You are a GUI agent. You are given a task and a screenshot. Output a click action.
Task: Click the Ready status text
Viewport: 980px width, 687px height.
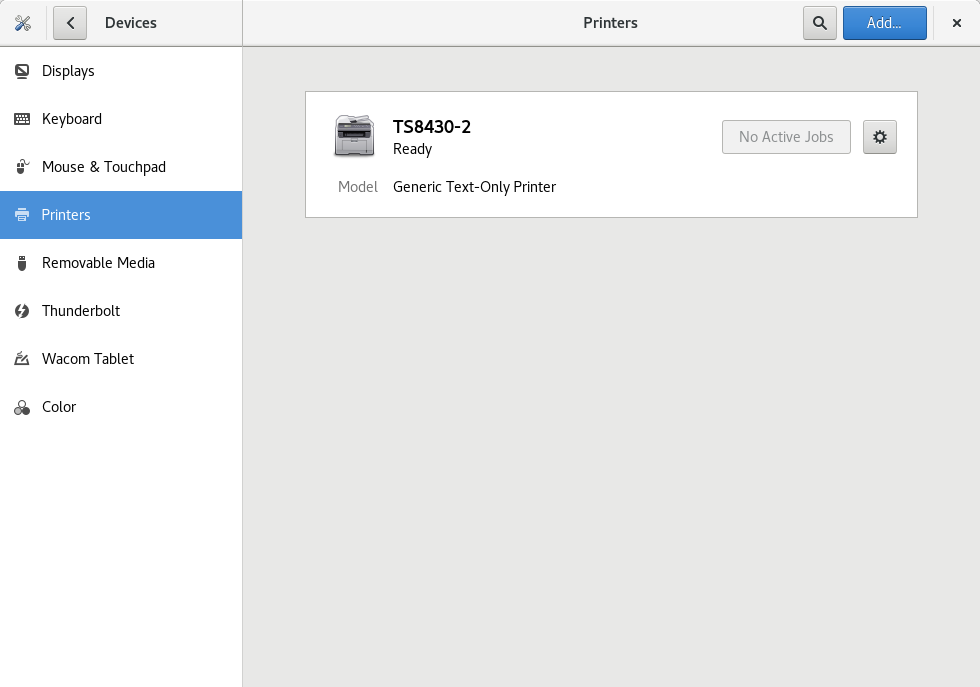[x=412, y=149]
